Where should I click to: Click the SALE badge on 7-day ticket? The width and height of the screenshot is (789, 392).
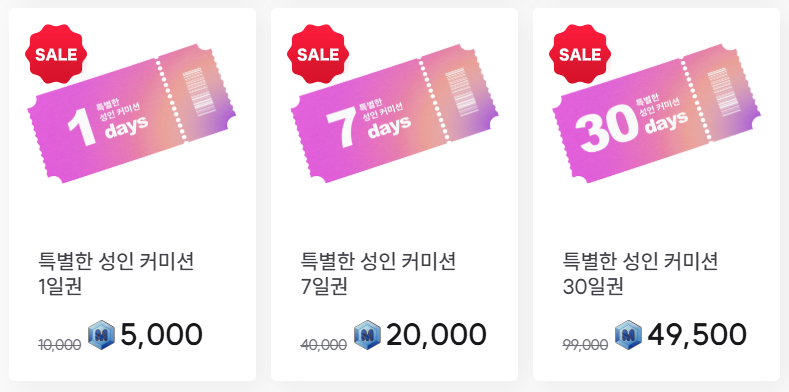318,54
